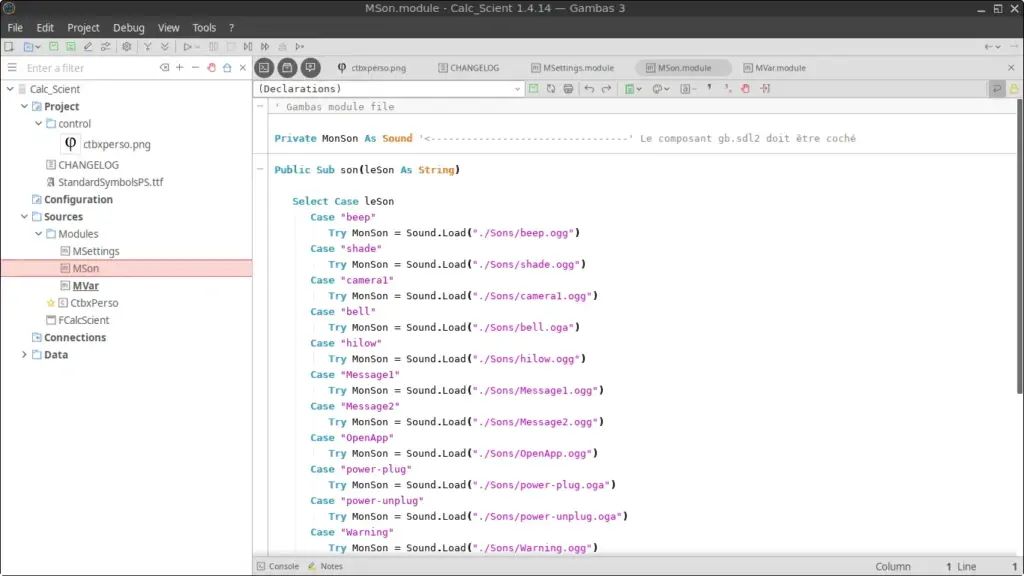Switch to ctbxperso.png tab

pyautogui.click(x=372, y=68)
